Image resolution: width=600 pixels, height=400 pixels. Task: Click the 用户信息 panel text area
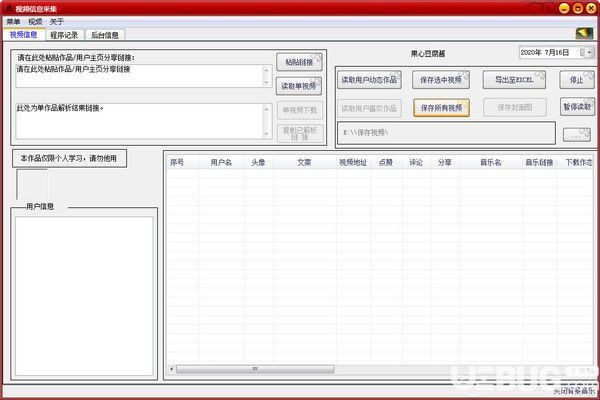click(x=84, y=296)
